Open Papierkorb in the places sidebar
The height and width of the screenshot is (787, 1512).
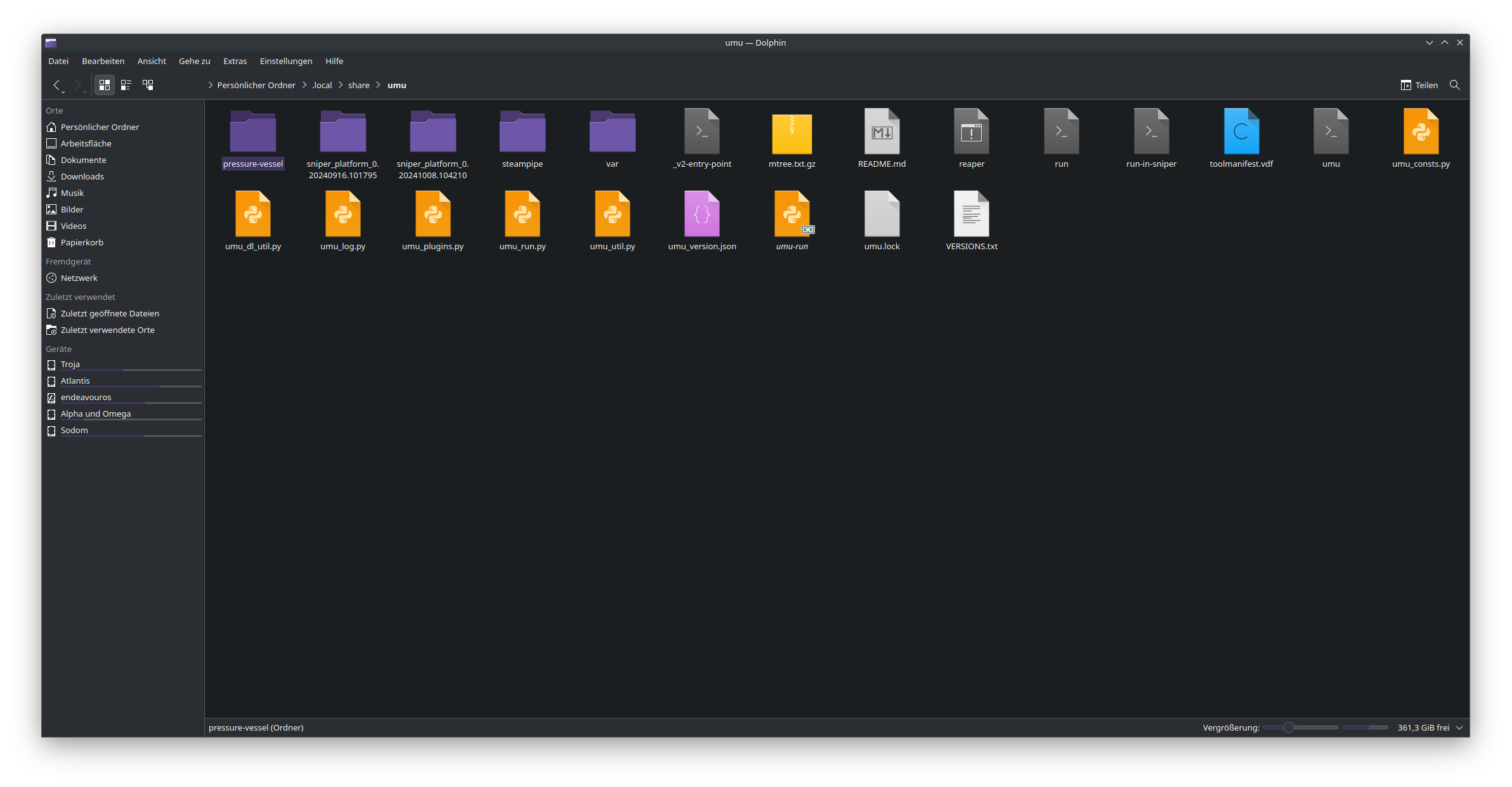pos(82,242)
